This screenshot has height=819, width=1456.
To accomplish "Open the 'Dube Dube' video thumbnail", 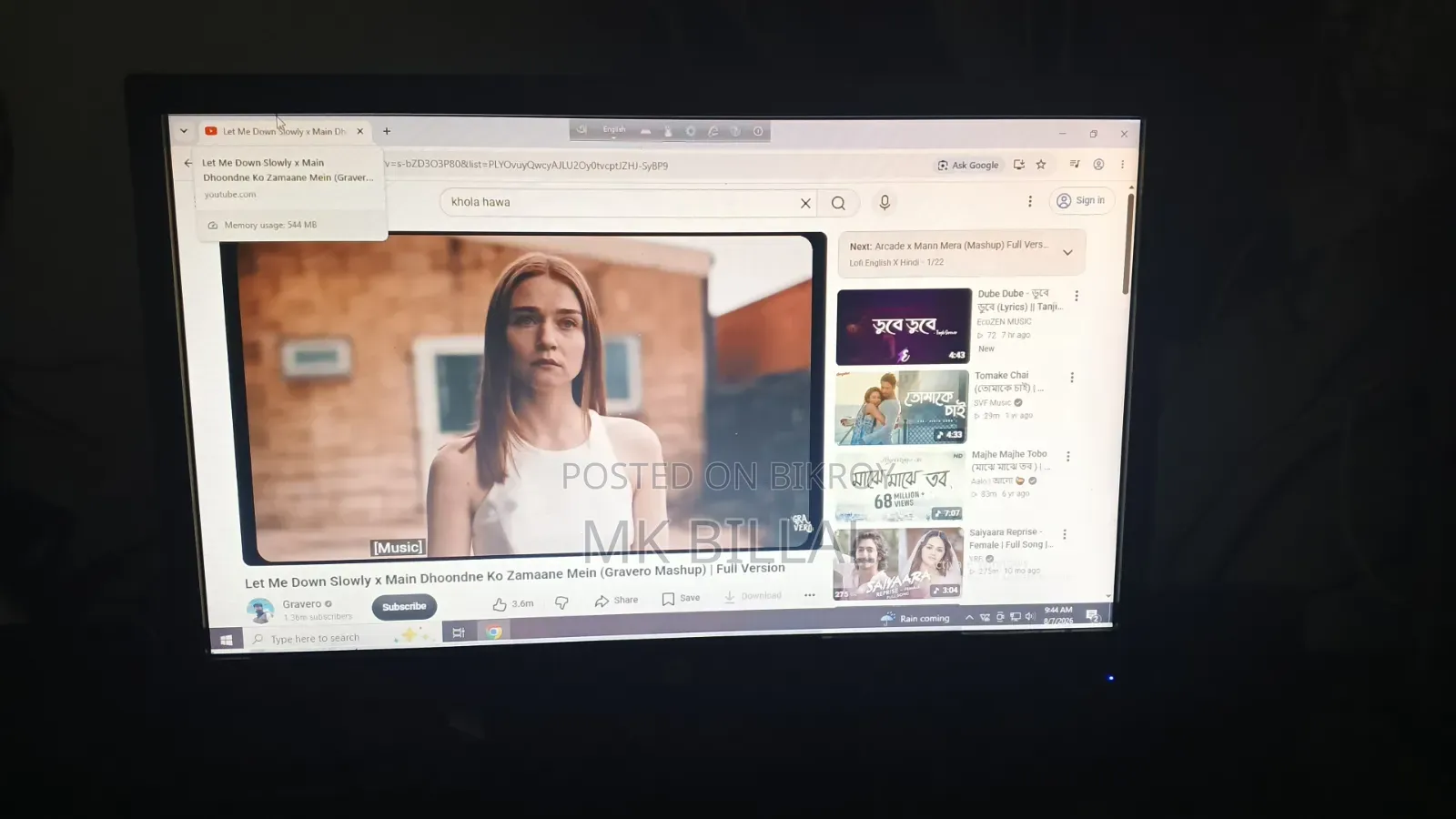I will [904, 327].
